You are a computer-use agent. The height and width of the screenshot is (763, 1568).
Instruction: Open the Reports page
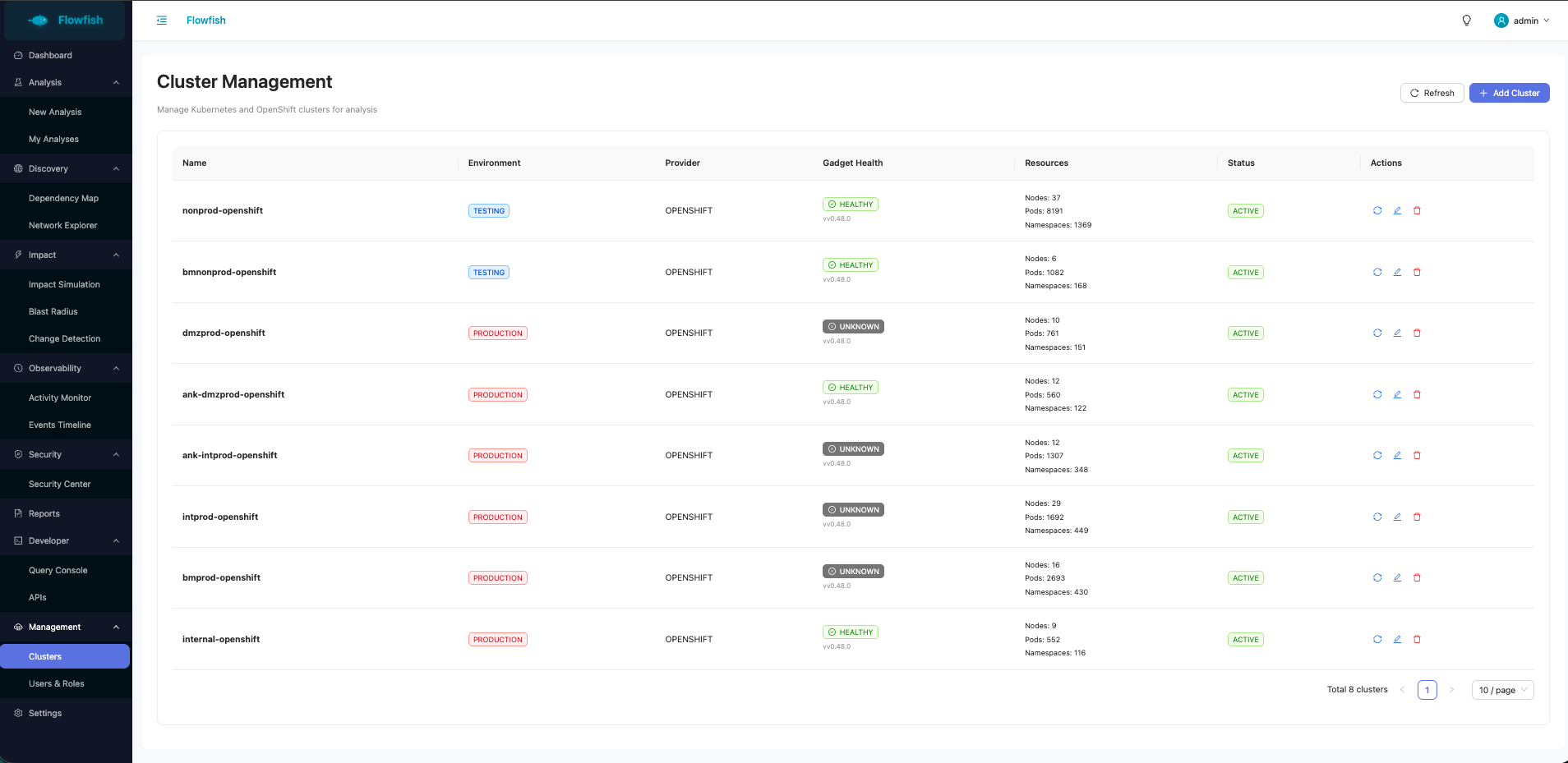point(66,513)
